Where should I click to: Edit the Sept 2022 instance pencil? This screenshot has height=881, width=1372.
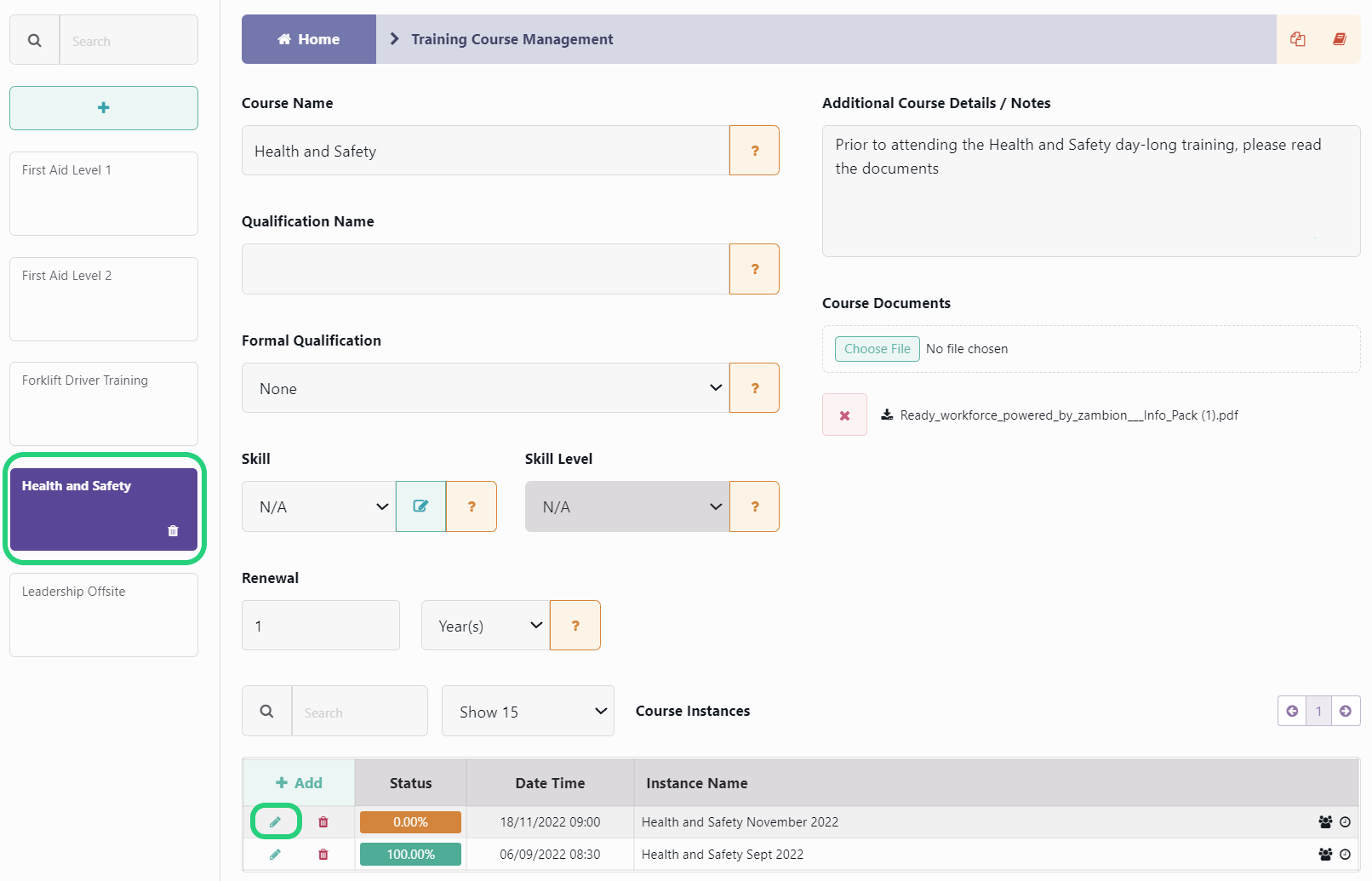[275, 855]
